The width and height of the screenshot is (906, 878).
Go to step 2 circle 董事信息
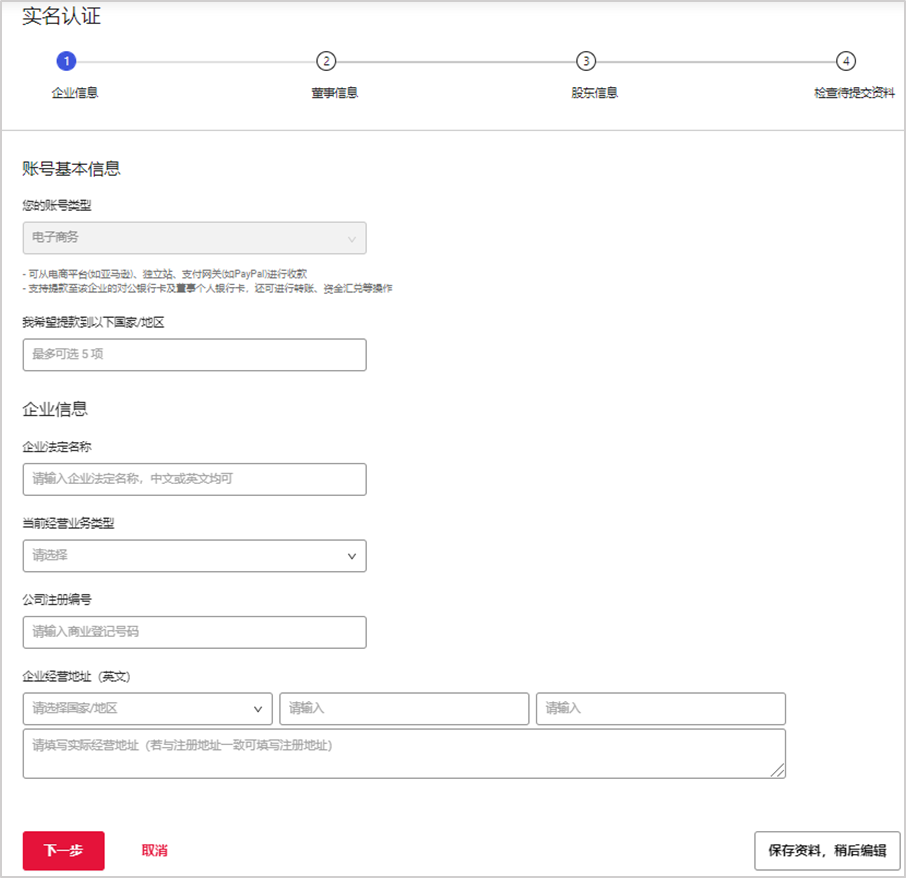coord(326,61)
